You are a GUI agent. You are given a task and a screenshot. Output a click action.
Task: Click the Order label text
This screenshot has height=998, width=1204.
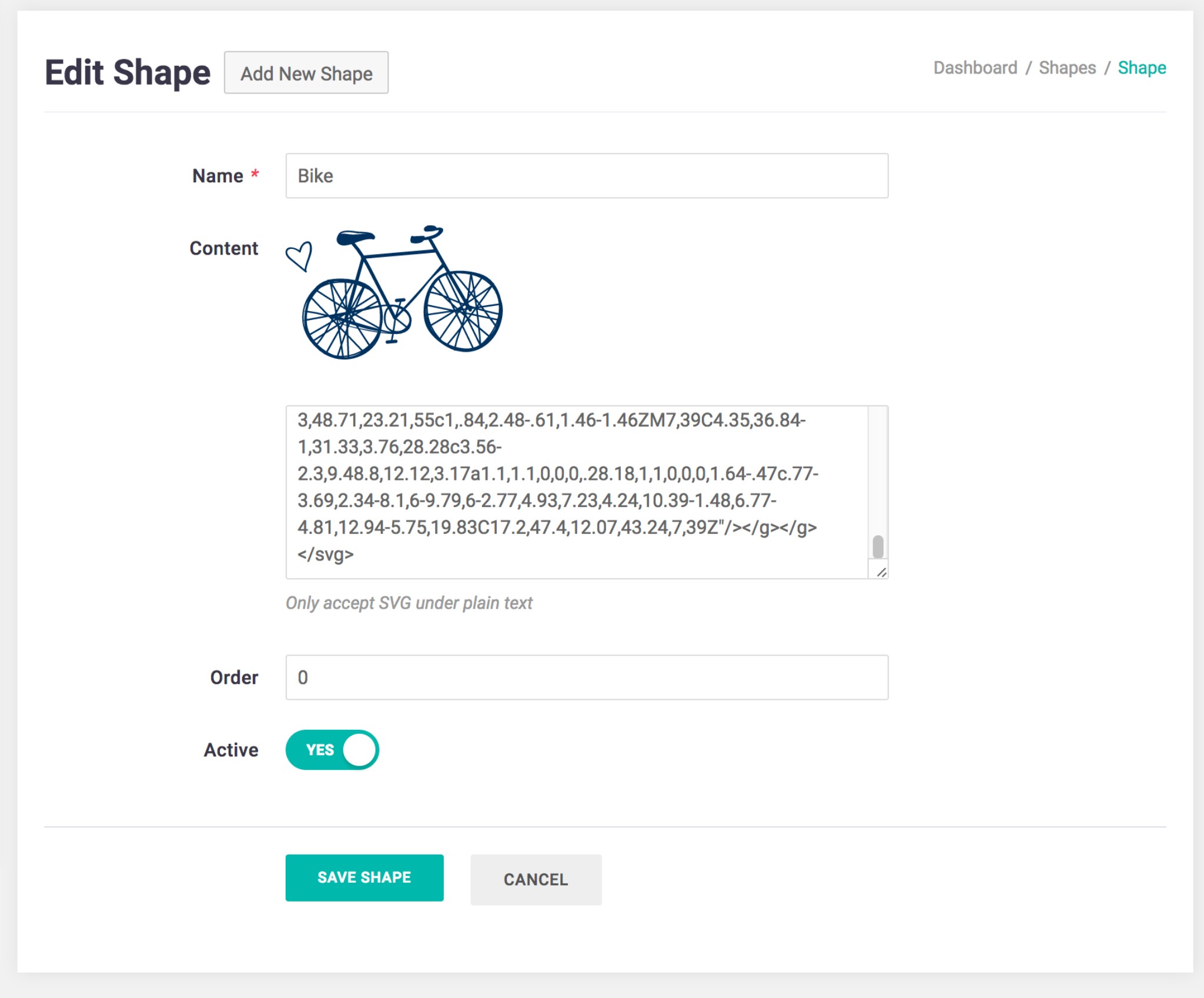point(234,677)
